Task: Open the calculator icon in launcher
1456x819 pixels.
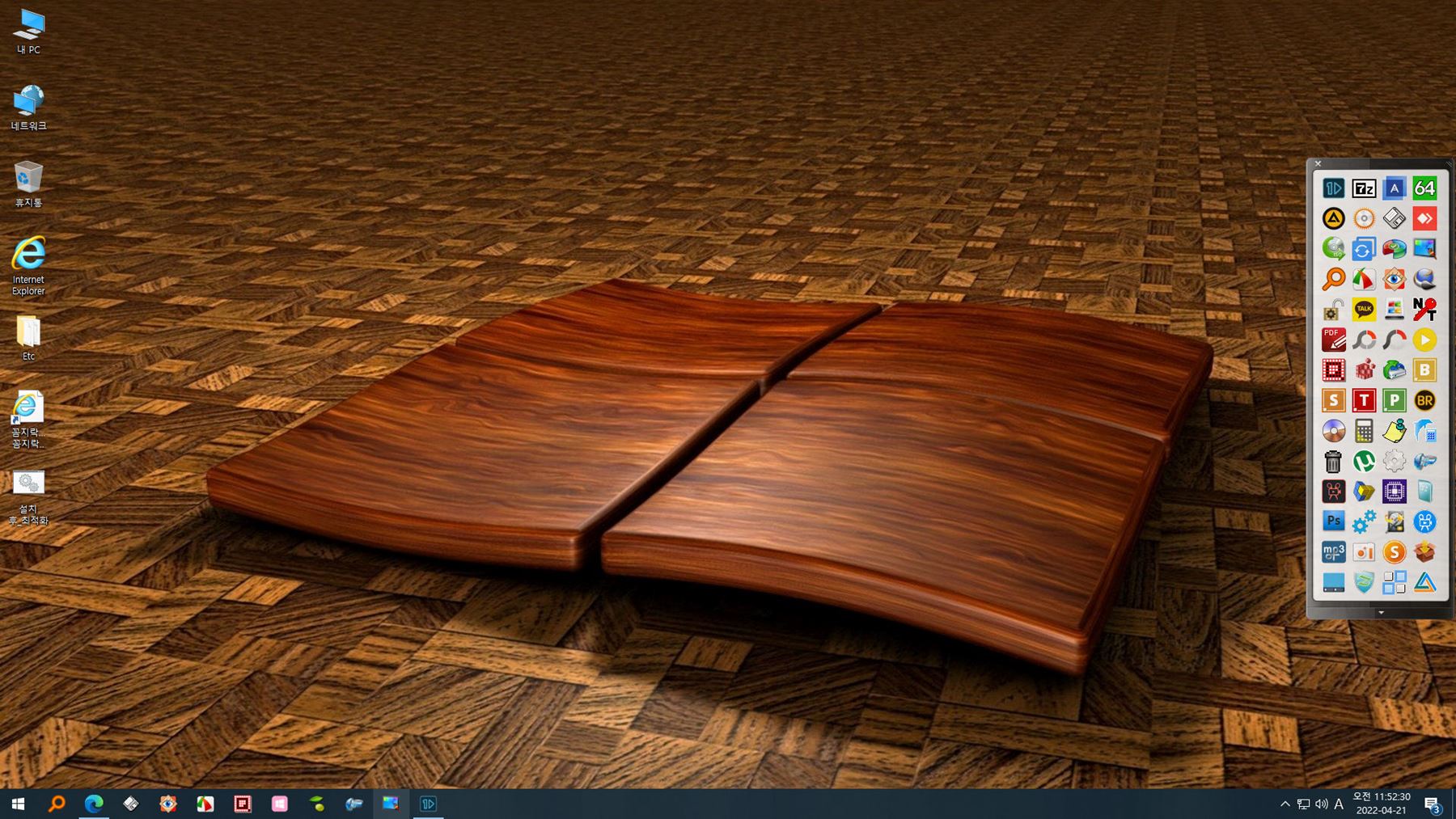Action: tap(1364, 431)
